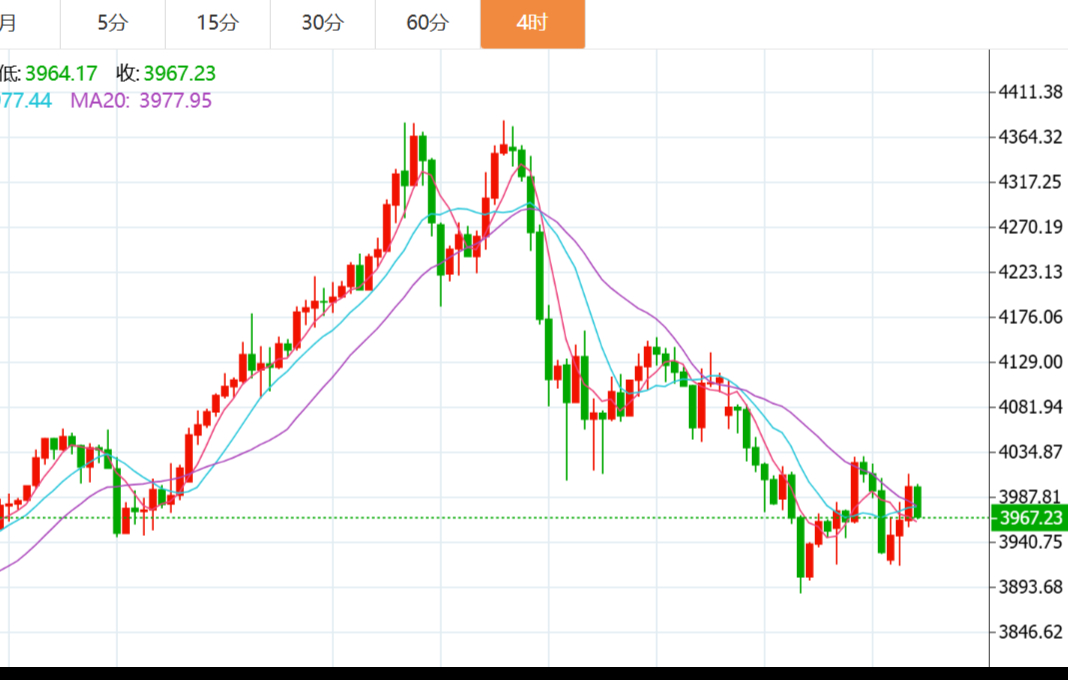Click the 4364.32 price axis label
The height and width of the screenshot is (680, 1068).
[1030, 137]
